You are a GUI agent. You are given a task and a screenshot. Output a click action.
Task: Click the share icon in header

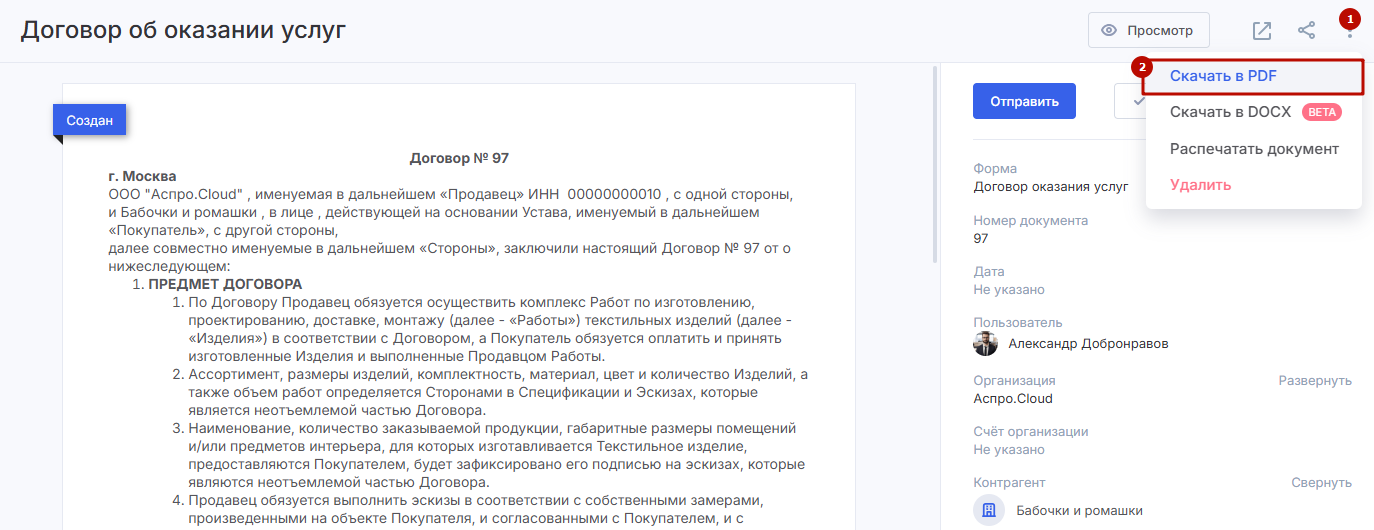click(x=1306, y=31)
